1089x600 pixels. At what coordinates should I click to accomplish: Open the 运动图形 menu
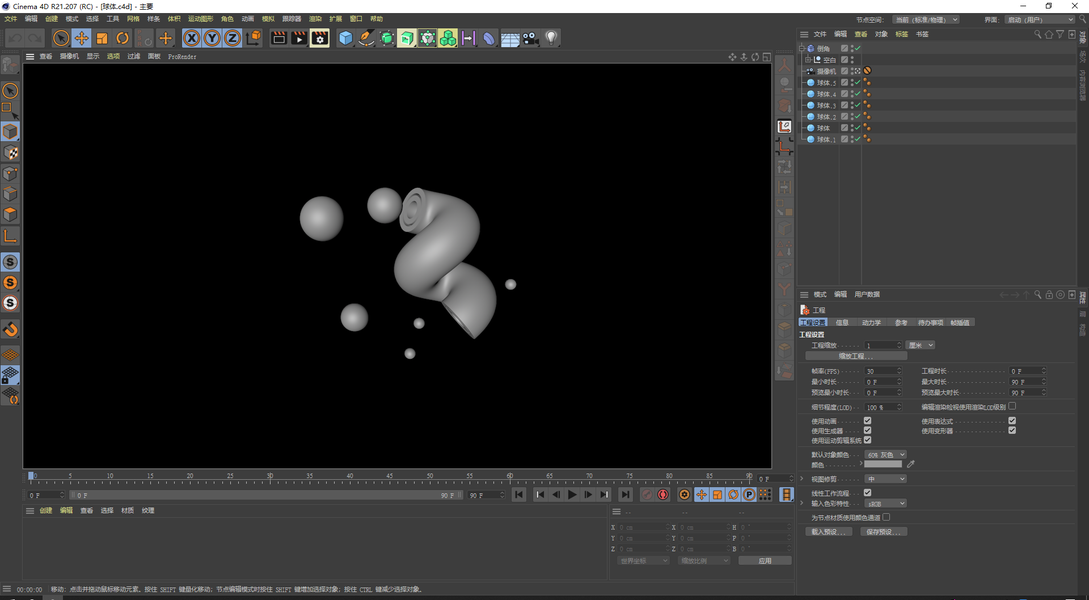pos(201,19)
